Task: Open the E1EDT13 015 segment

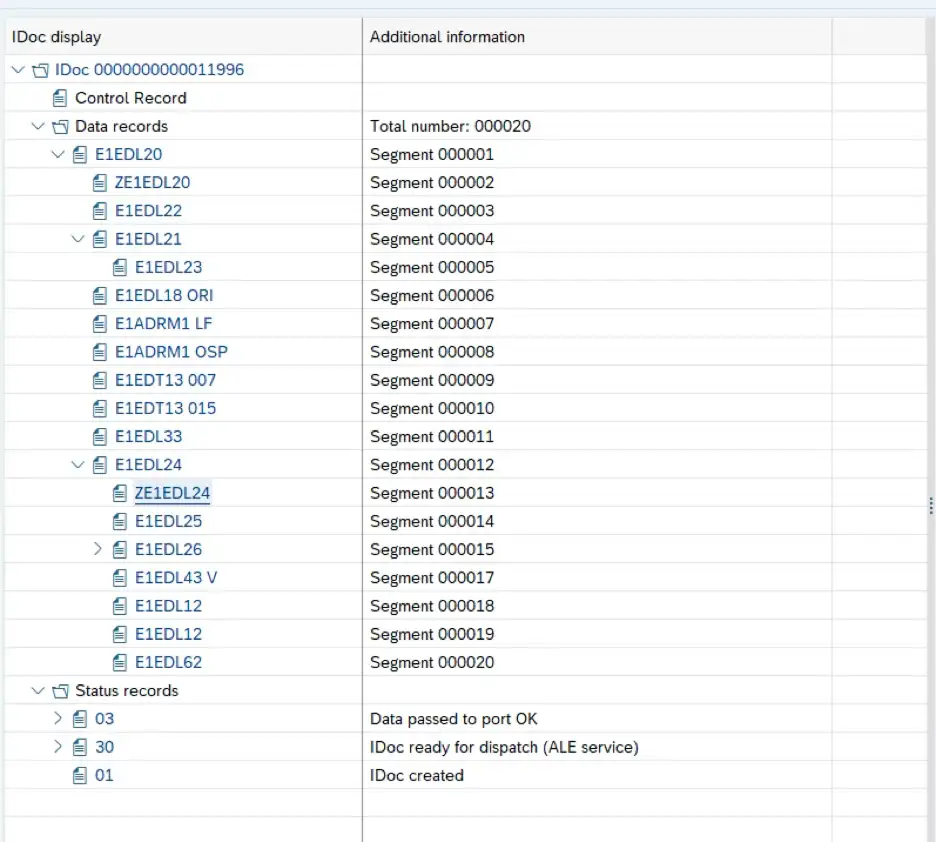Action: (x=165, y=409)
